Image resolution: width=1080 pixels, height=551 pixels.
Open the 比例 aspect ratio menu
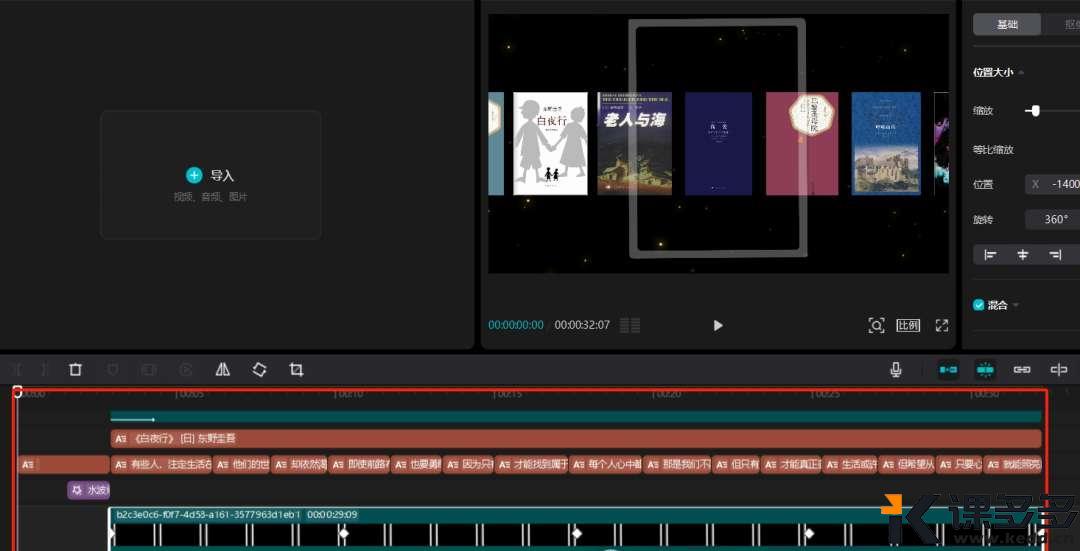point(908,325)
